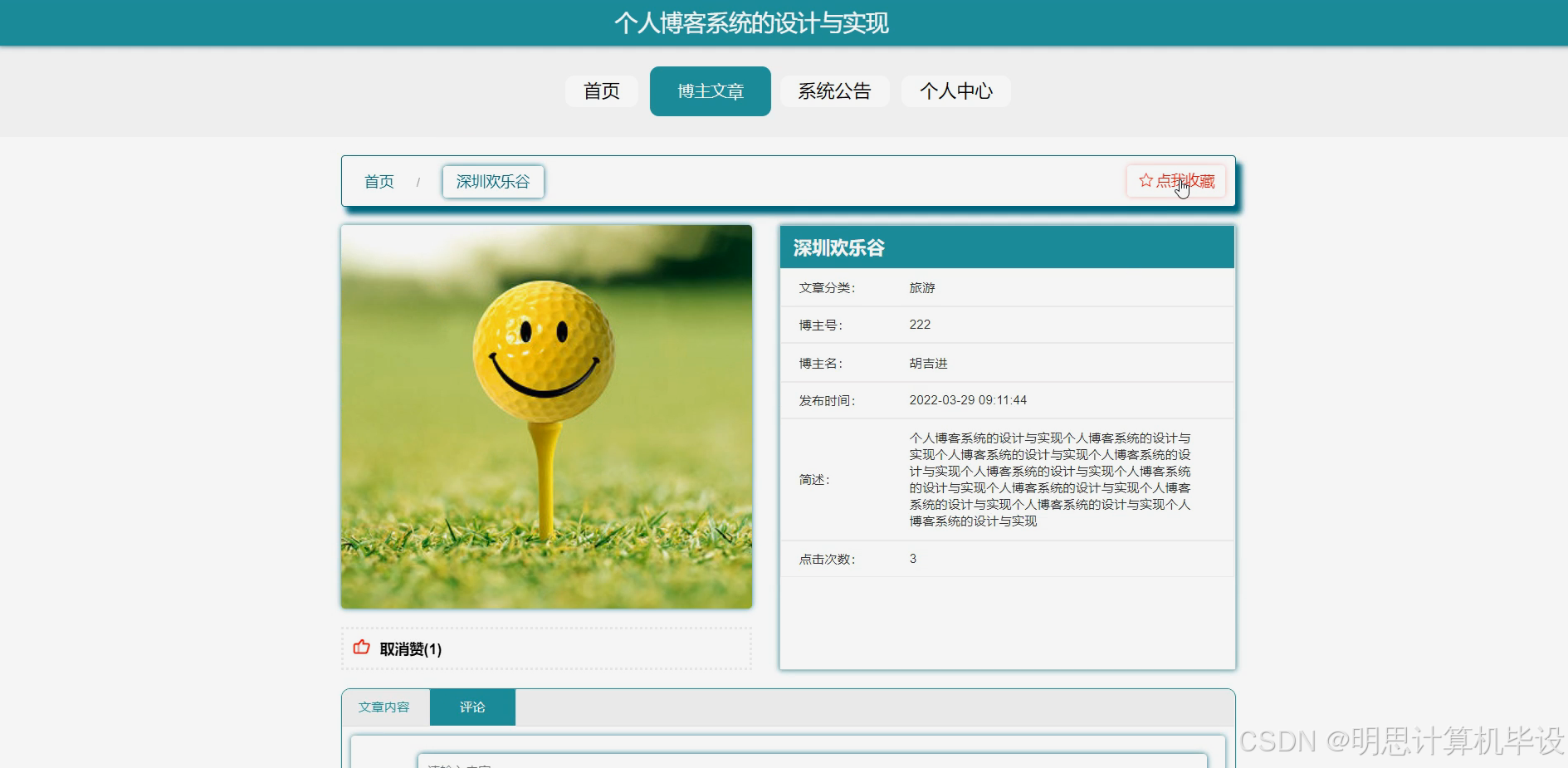Click the star favorite icon
1568x768 pixels.
pos(1145,180)
